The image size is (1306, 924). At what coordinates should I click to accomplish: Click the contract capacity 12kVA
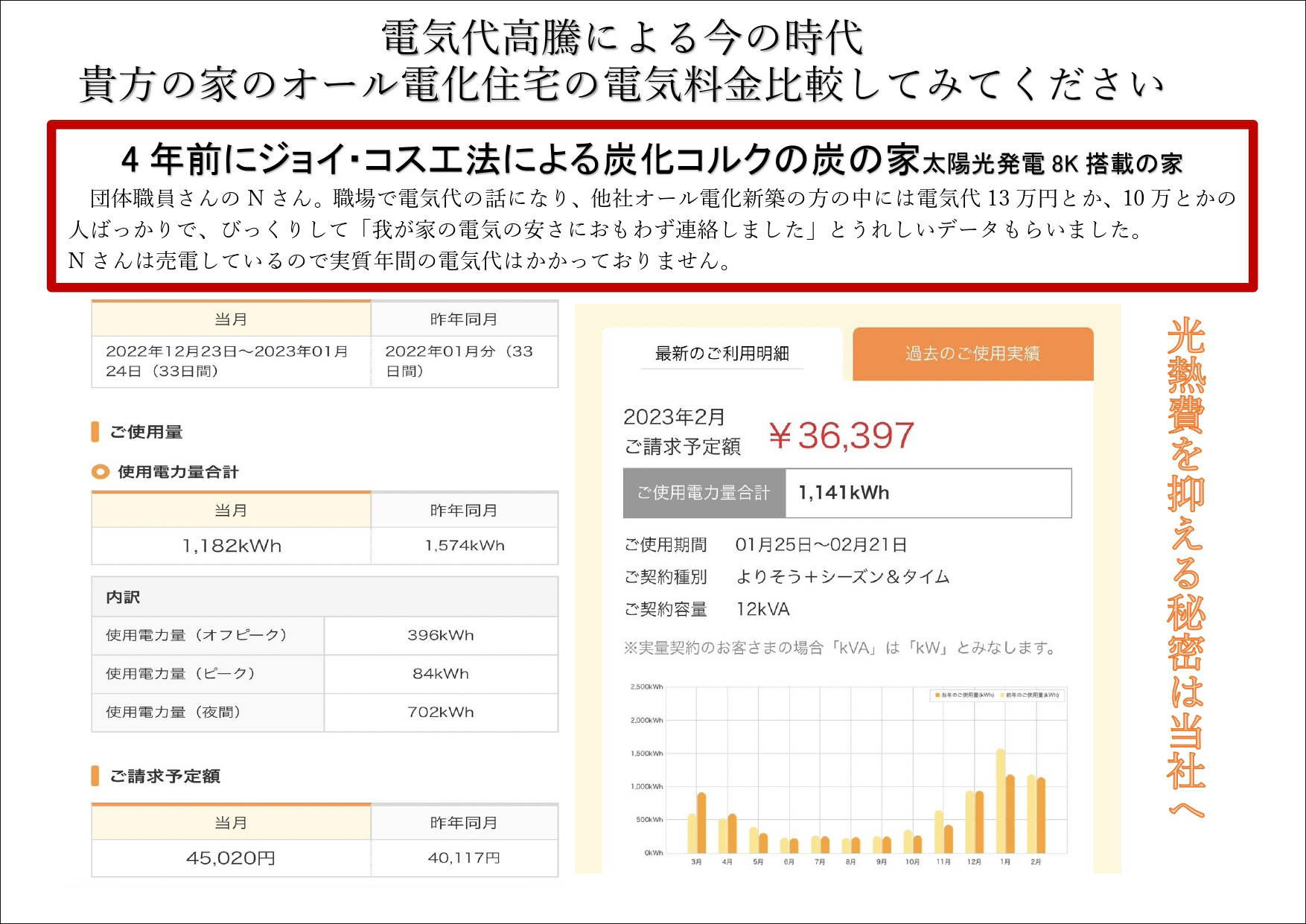[x=762, y=609]
